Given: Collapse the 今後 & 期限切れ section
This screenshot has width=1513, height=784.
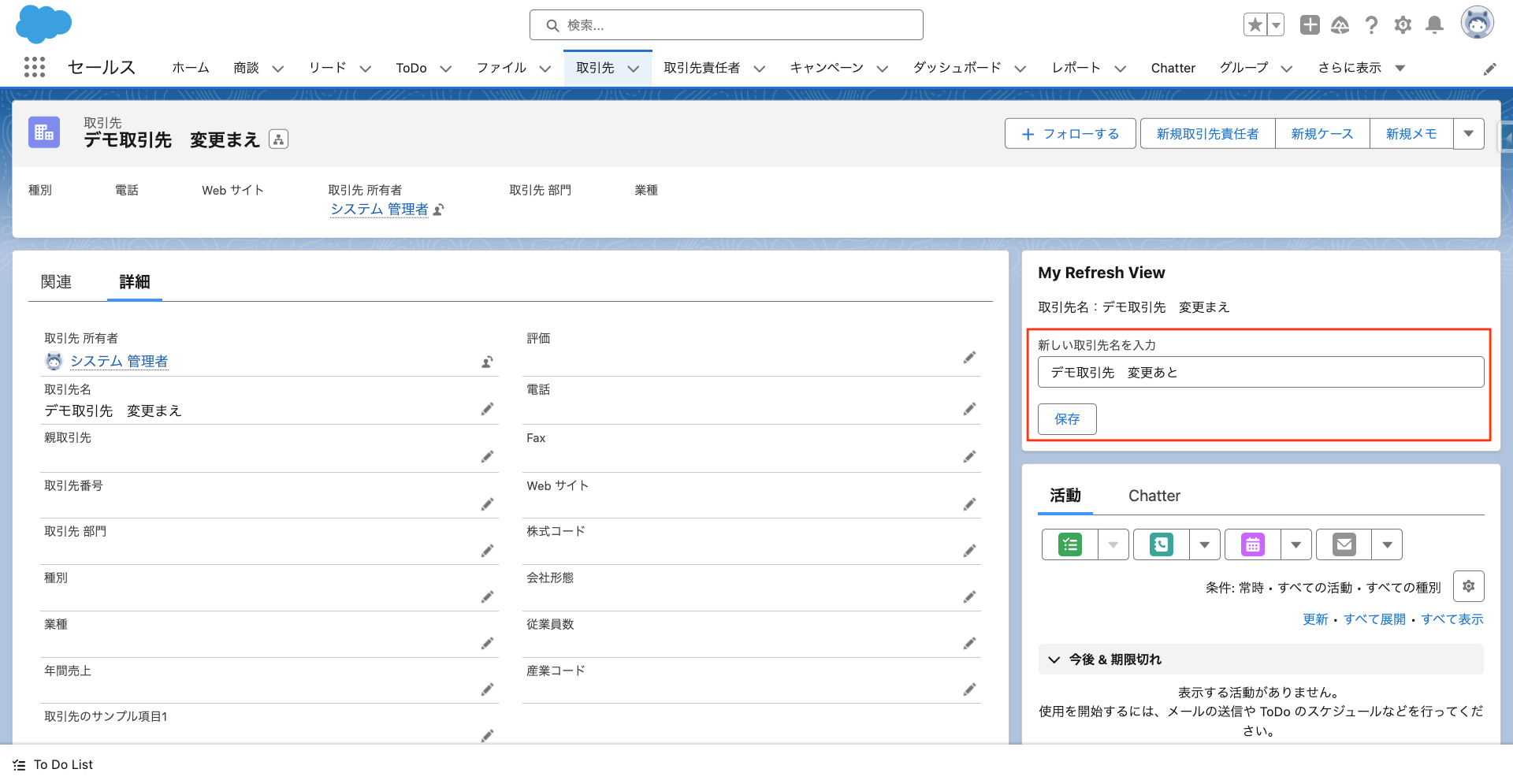Looking at the screenshot, I should (x=1054, y=660).
